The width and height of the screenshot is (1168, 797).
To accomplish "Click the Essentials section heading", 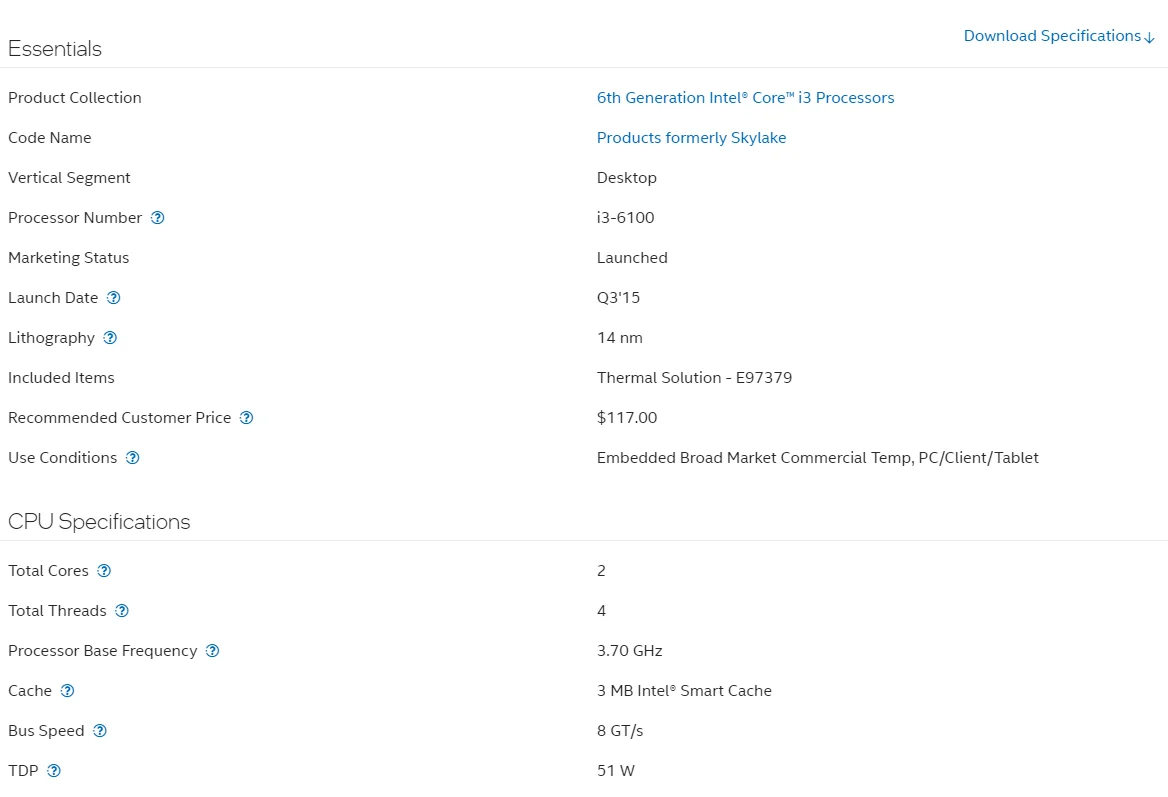I will (x=55, y=49).
